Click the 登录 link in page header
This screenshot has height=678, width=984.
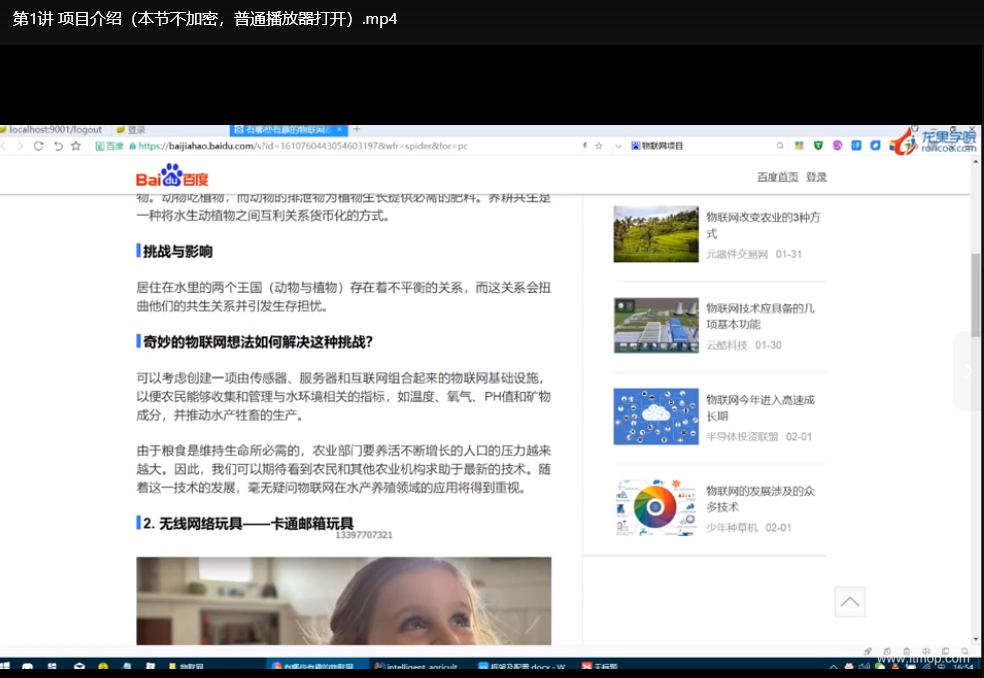pyautogui.click(x=816, y=177)
